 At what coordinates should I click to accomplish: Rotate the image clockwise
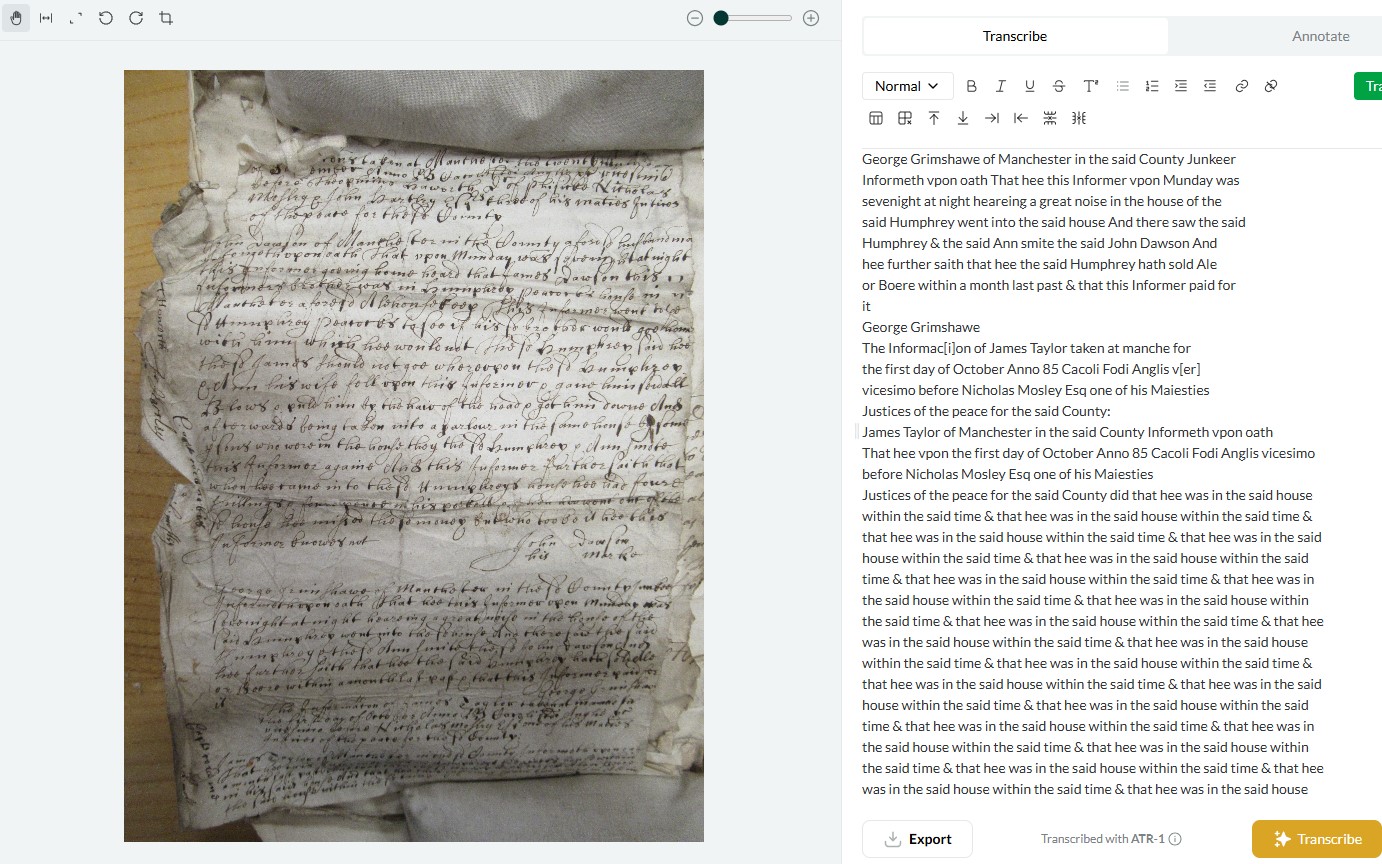(x=136, y=18)
